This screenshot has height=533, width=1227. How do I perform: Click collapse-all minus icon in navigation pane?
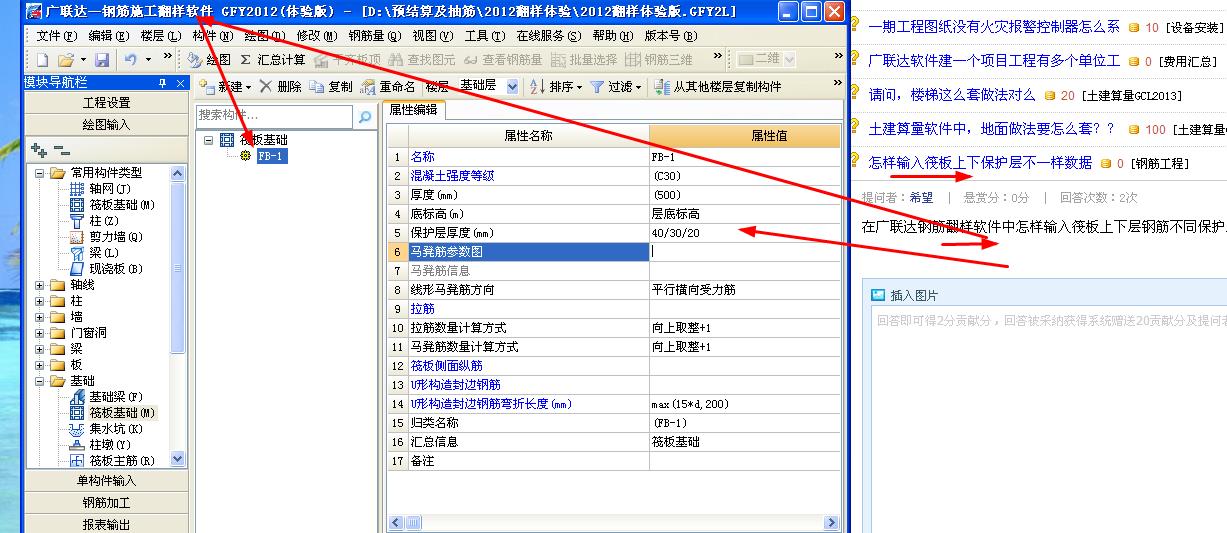pos(61,150)
